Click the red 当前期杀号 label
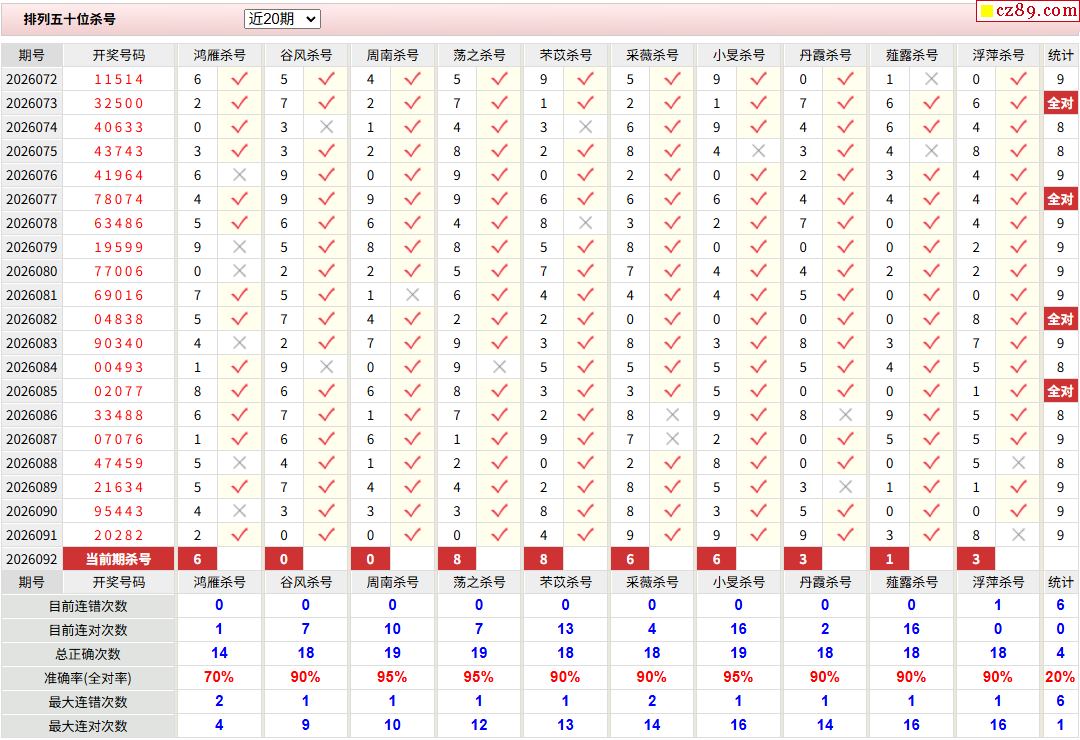 coord(119,559)
